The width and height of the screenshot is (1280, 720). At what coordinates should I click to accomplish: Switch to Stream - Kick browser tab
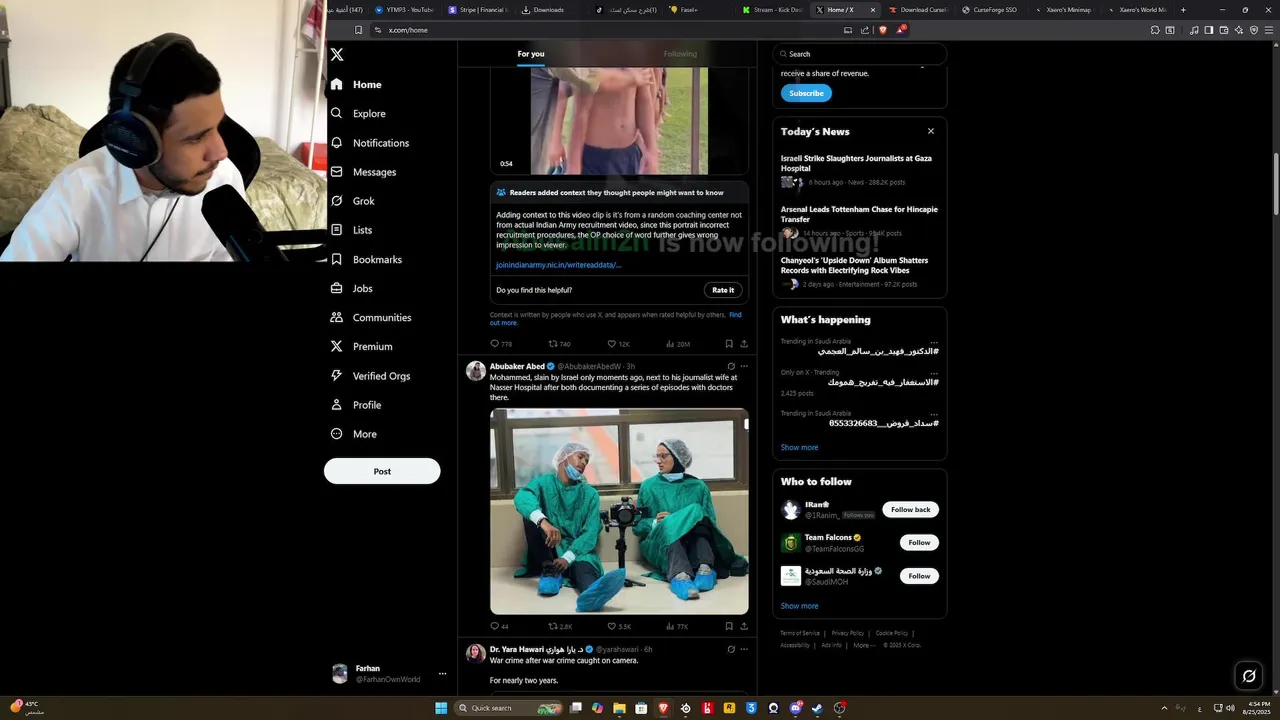[x=773, y=10]
